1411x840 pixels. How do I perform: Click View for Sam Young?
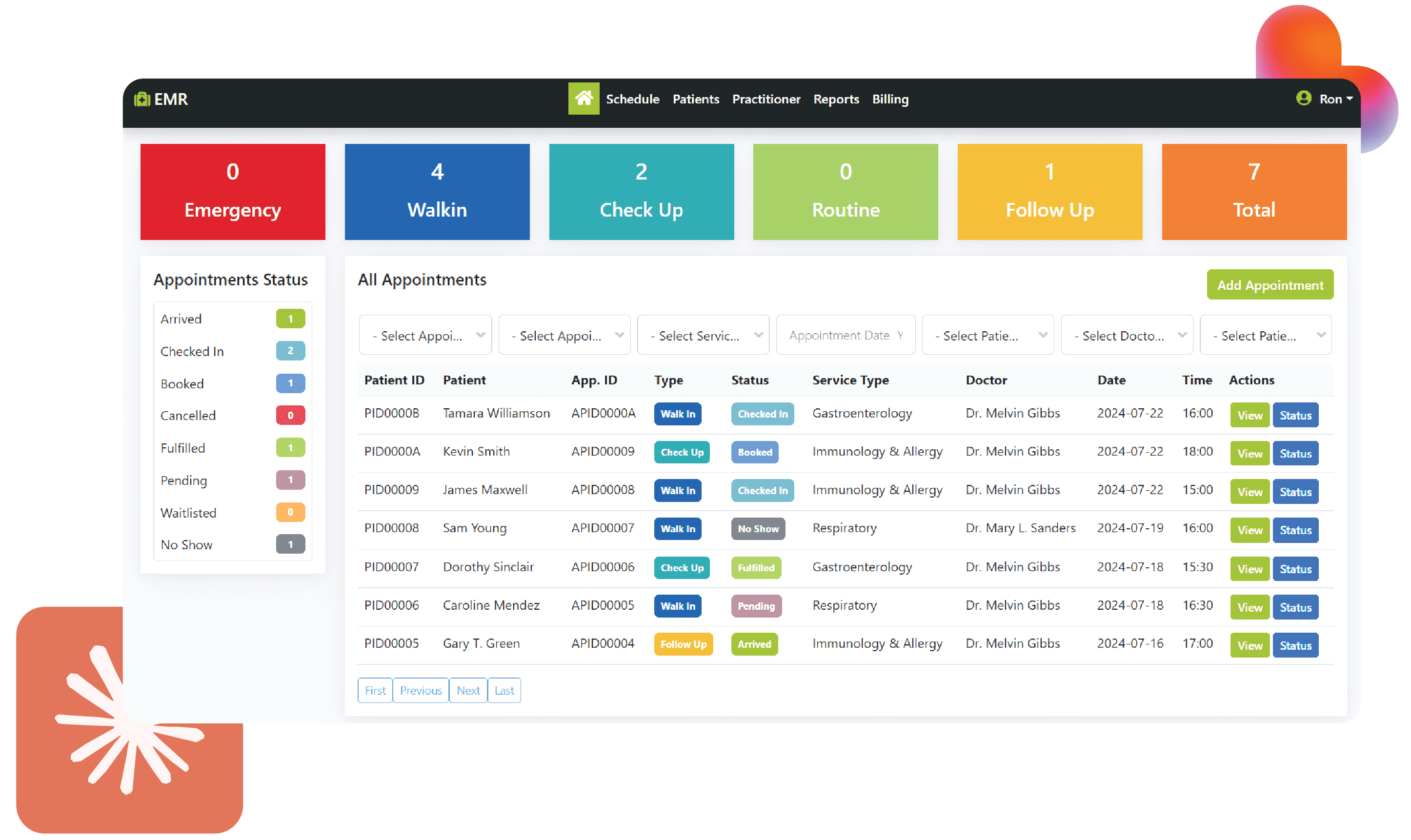[1249, 530]
